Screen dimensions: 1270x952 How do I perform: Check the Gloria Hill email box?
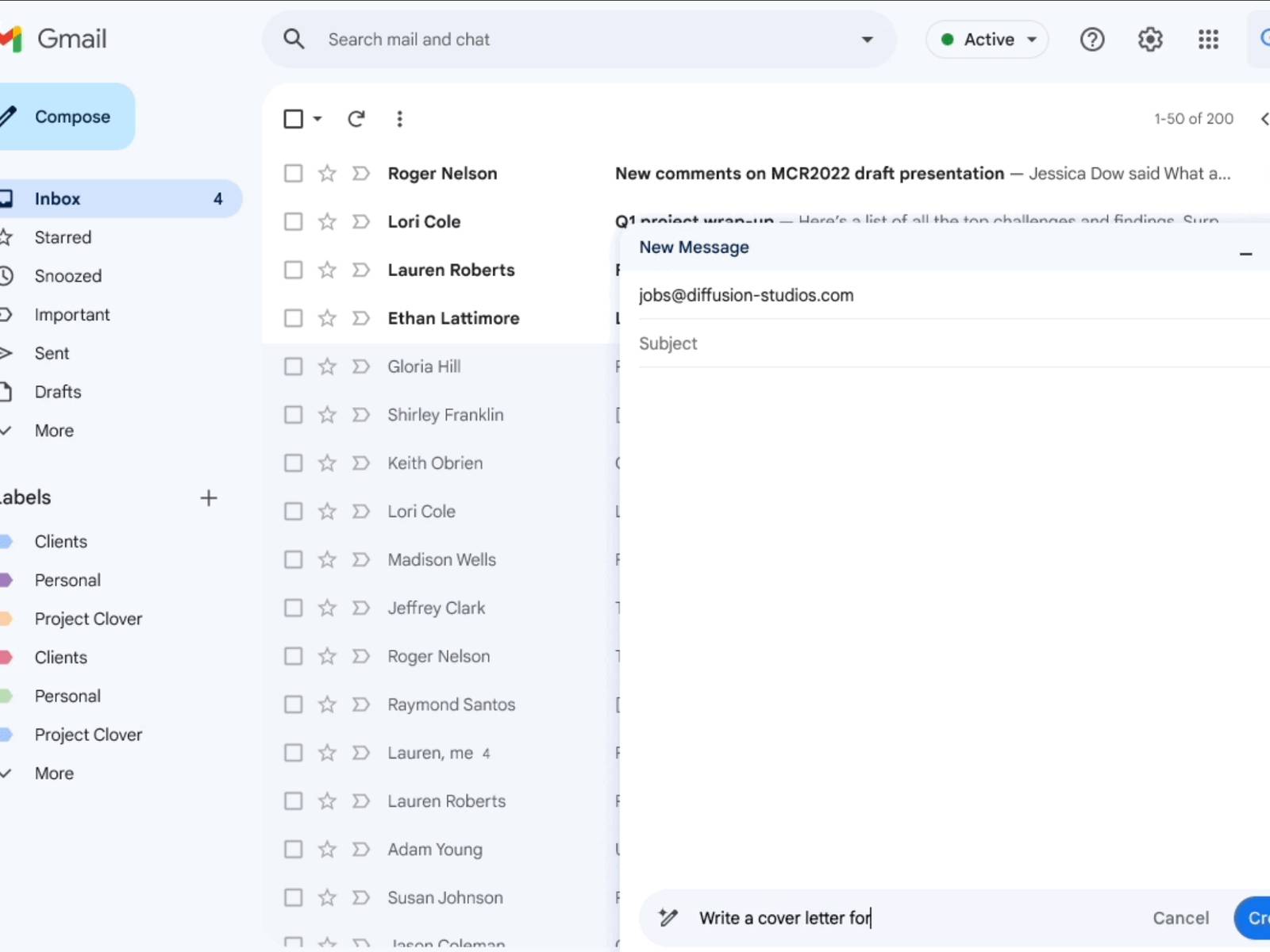pyautogui.click(x=294, y=367)
